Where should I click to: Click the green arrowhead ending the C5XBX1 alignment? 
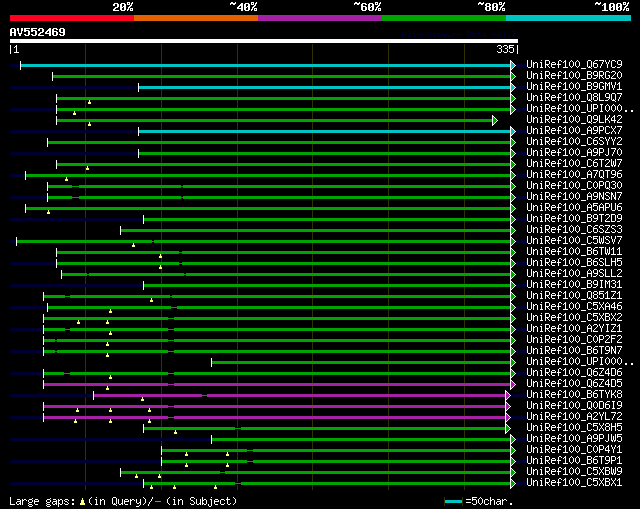513,484
